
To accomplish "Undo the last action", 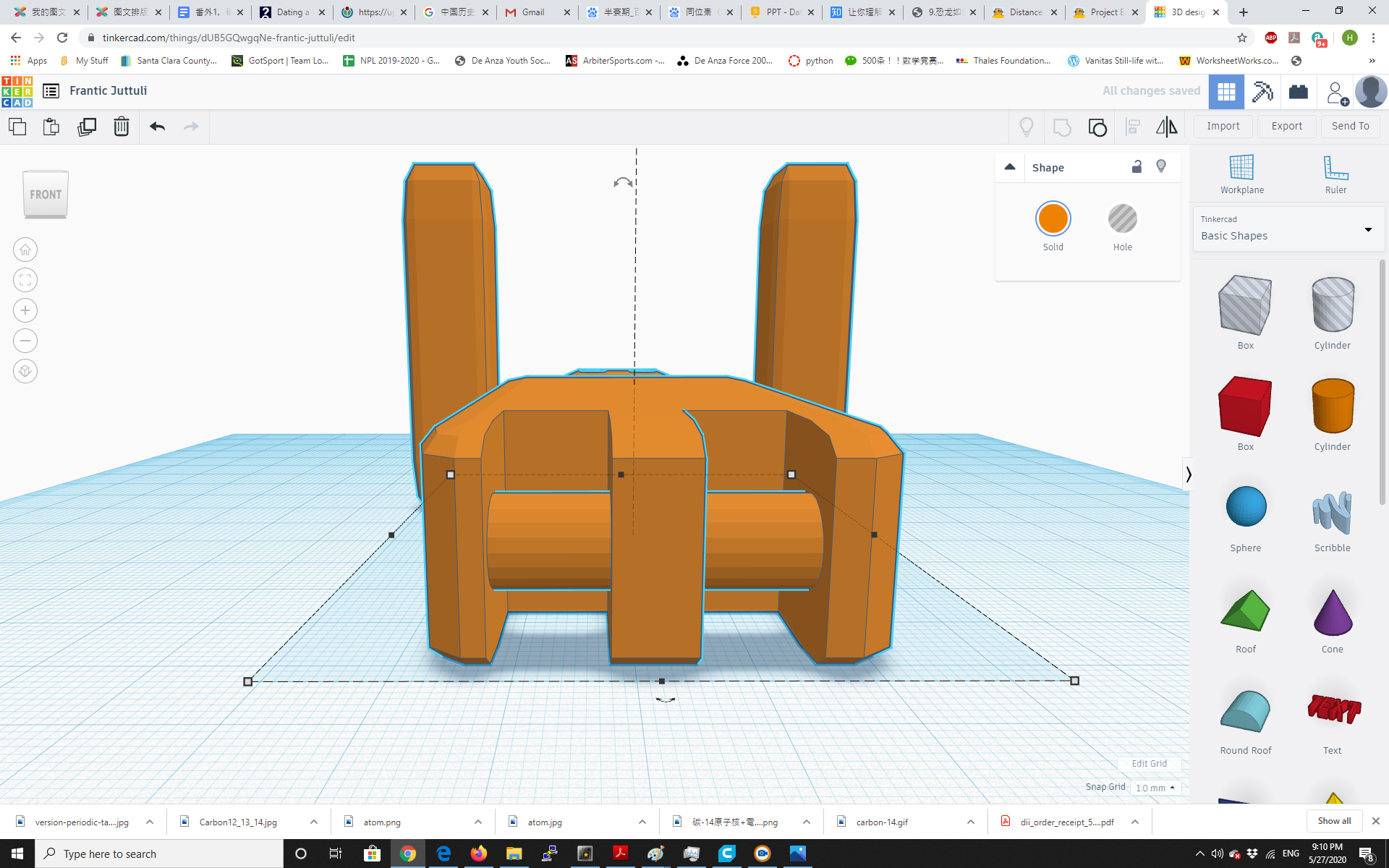I will 157,127.
